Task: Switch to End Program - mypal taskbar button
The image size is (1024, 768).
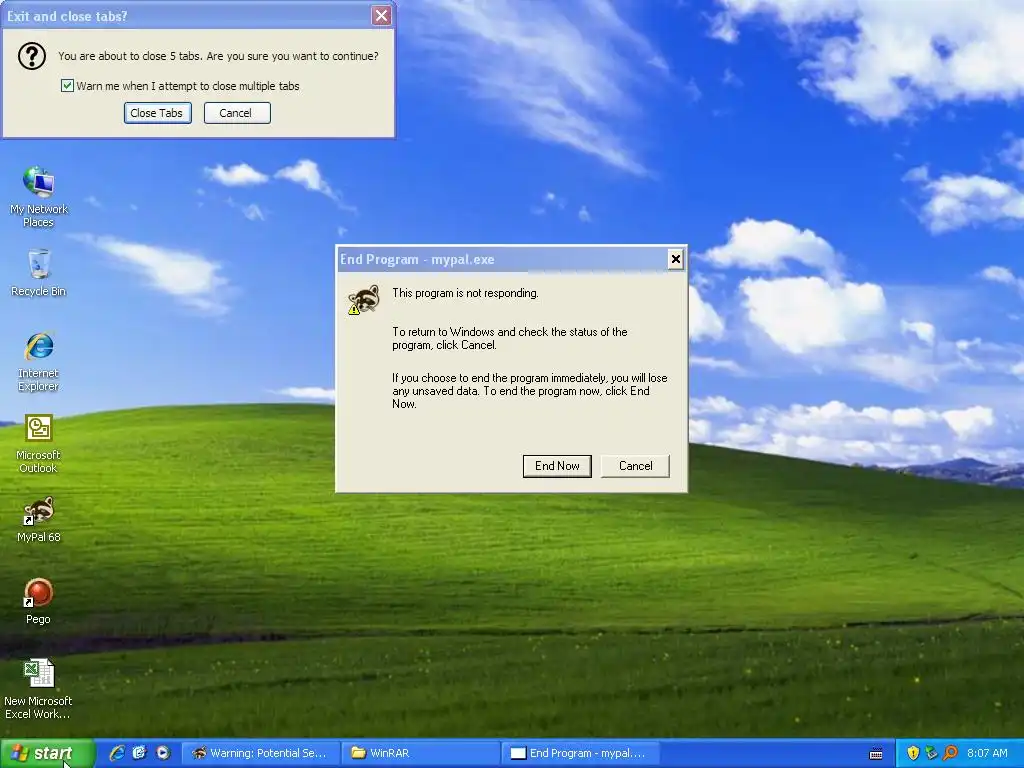Action: 581,753
